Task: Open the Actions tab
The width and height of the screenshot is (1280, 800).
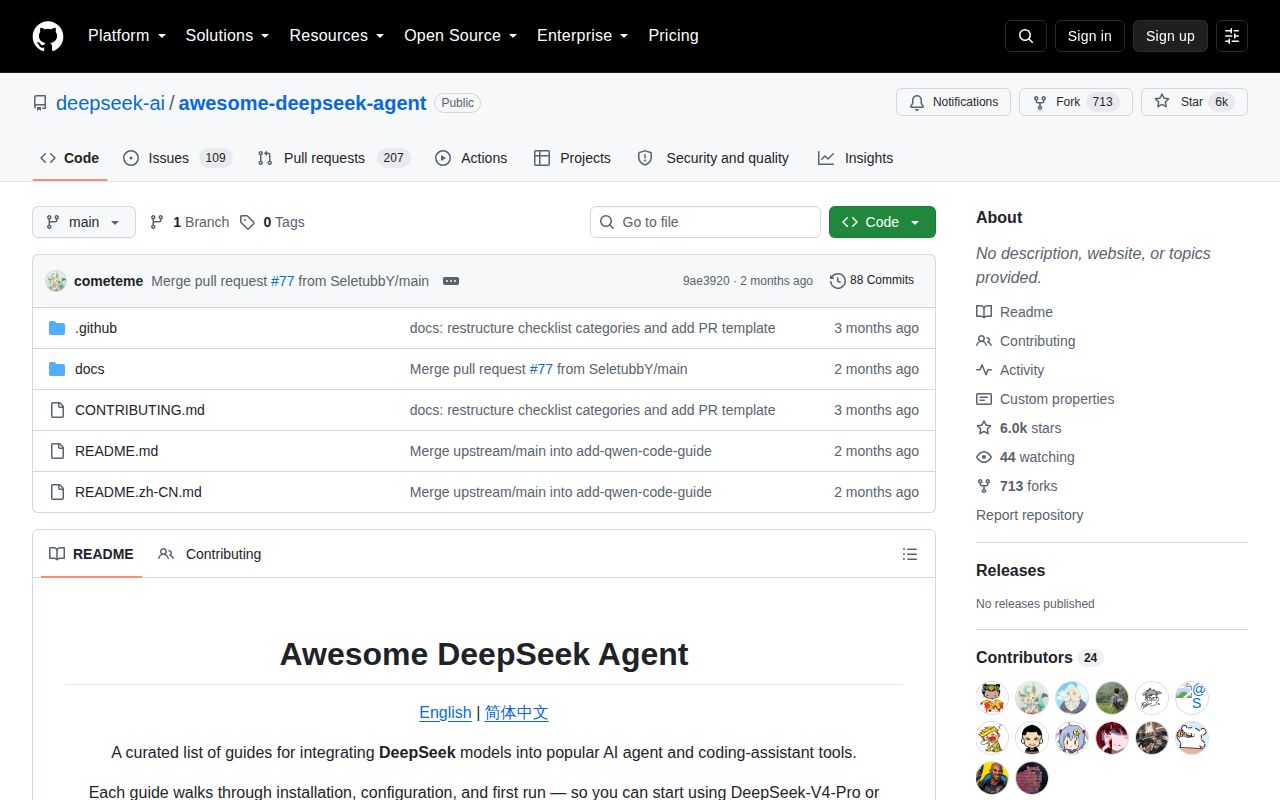Action: pyautogui.click(x=471, y=158)
